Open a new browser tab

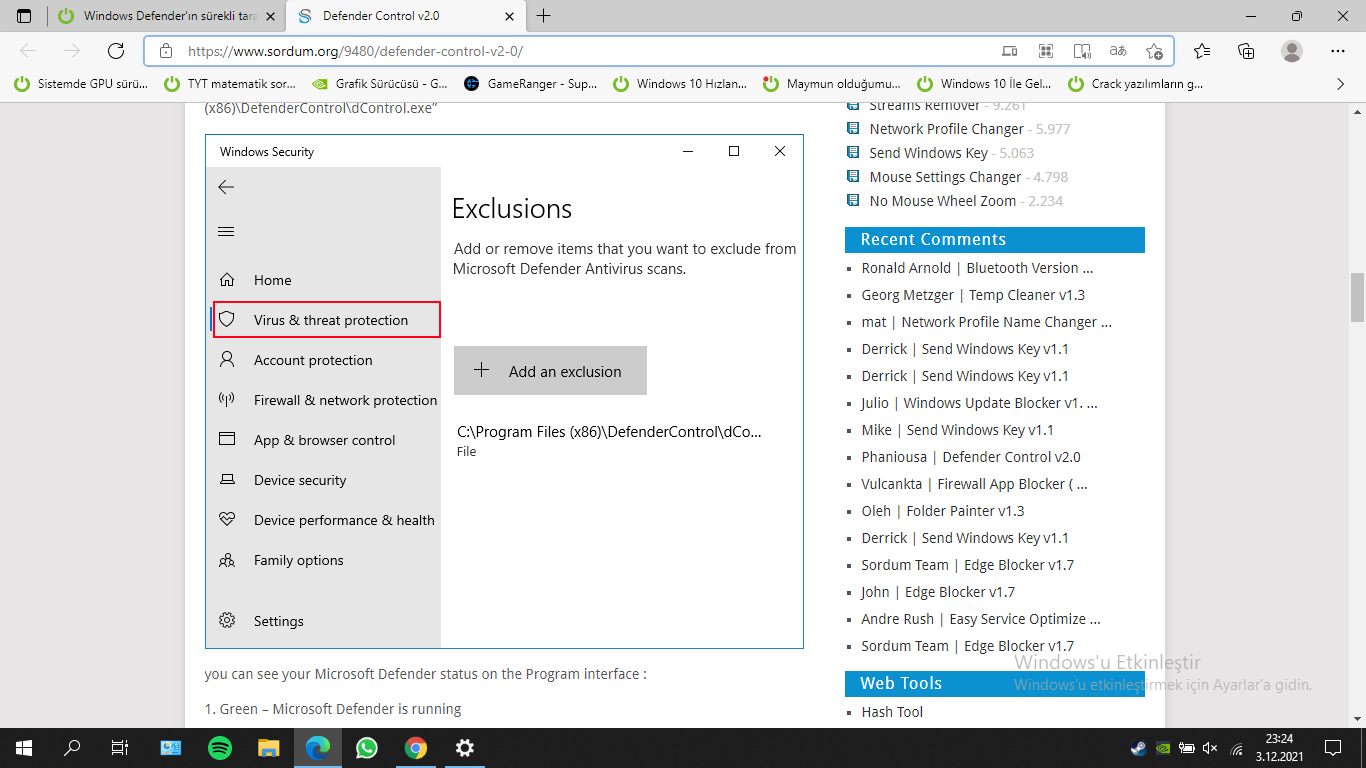point(544,16)
